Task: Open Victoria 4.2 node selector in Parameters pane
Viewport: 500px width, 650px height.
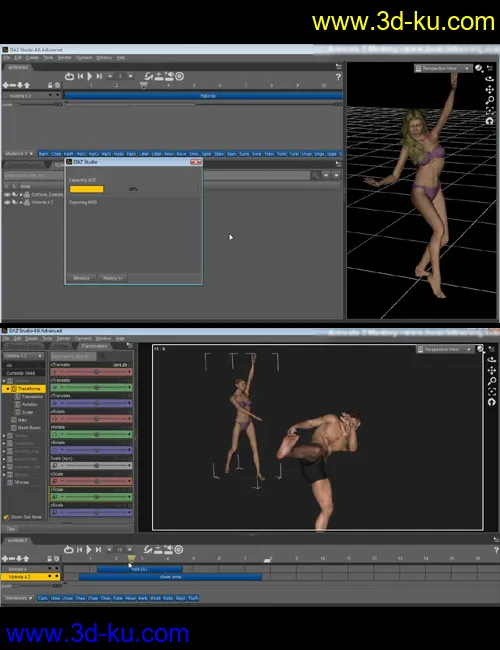Action: click(23, 356)
